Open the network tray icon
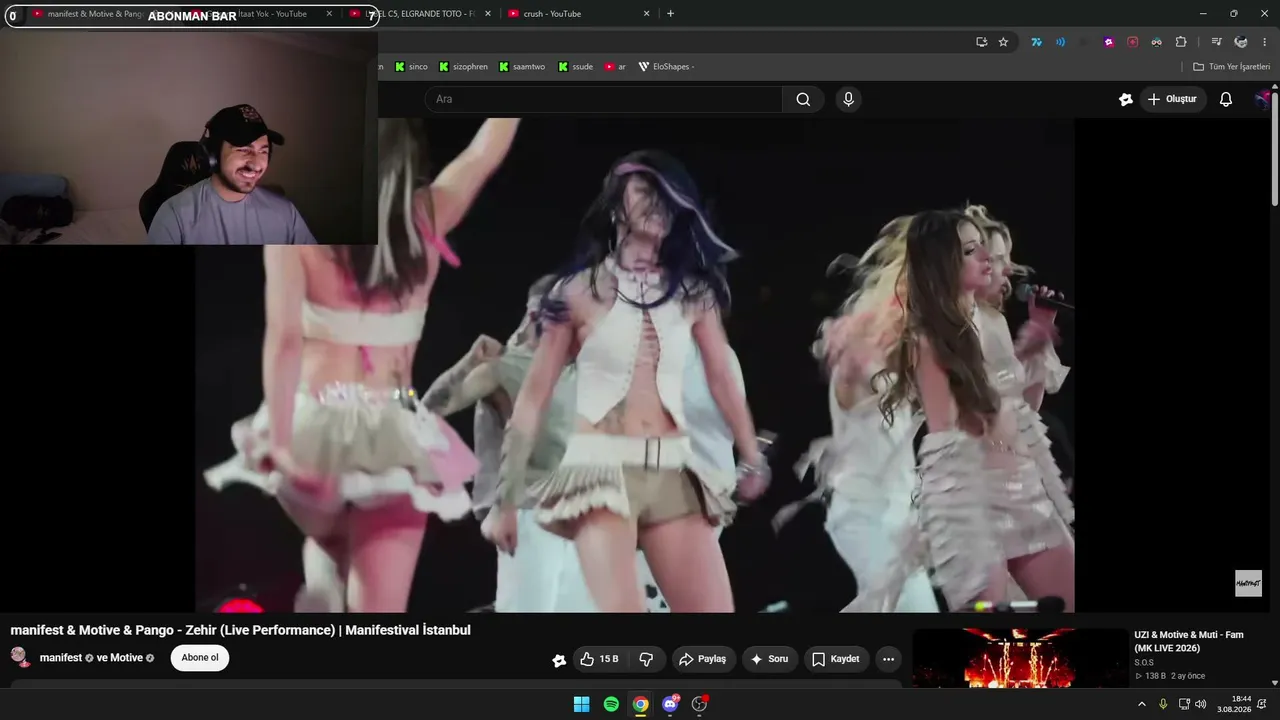The image size is (1280, 720). pyautogui.click(x=1183, y=704)
